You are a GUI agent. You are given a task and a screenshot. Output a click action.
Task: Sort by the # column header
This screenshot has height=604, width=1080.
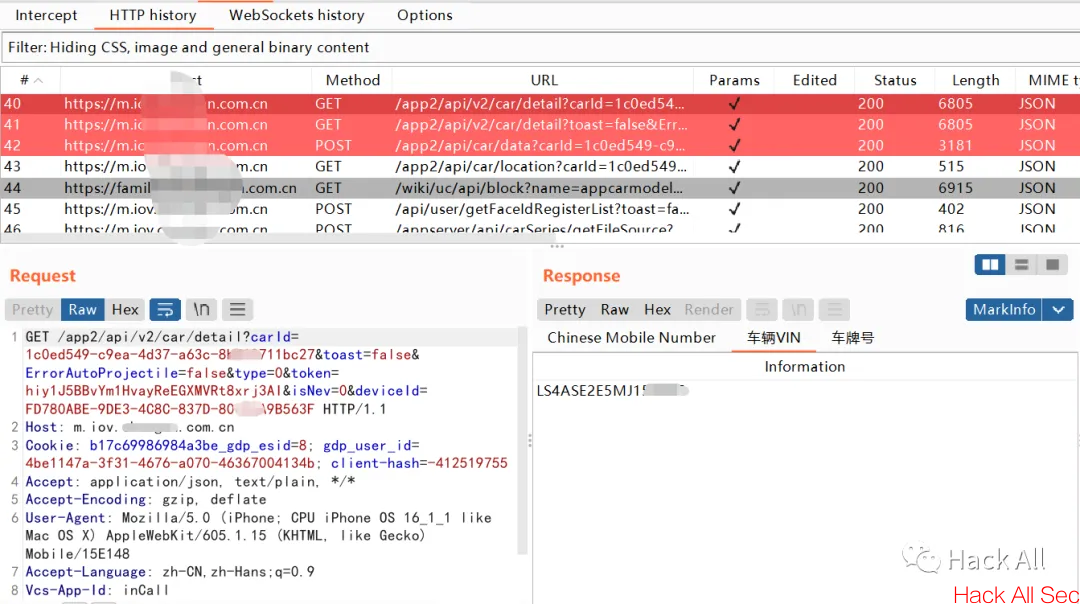(x=30, y=81)
